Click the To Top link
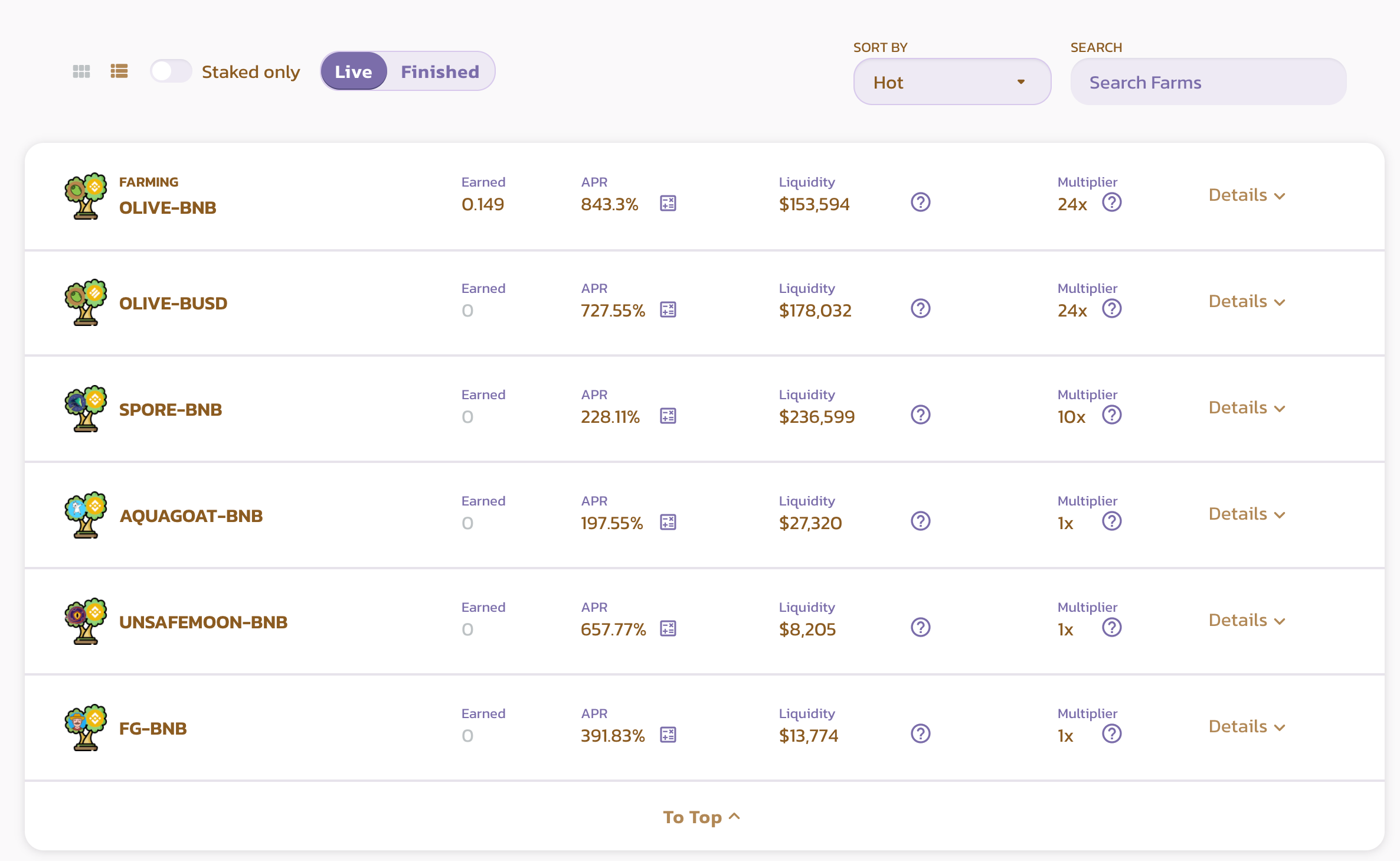Screen dimensions: 1400x861 click(x=701, y=817)
